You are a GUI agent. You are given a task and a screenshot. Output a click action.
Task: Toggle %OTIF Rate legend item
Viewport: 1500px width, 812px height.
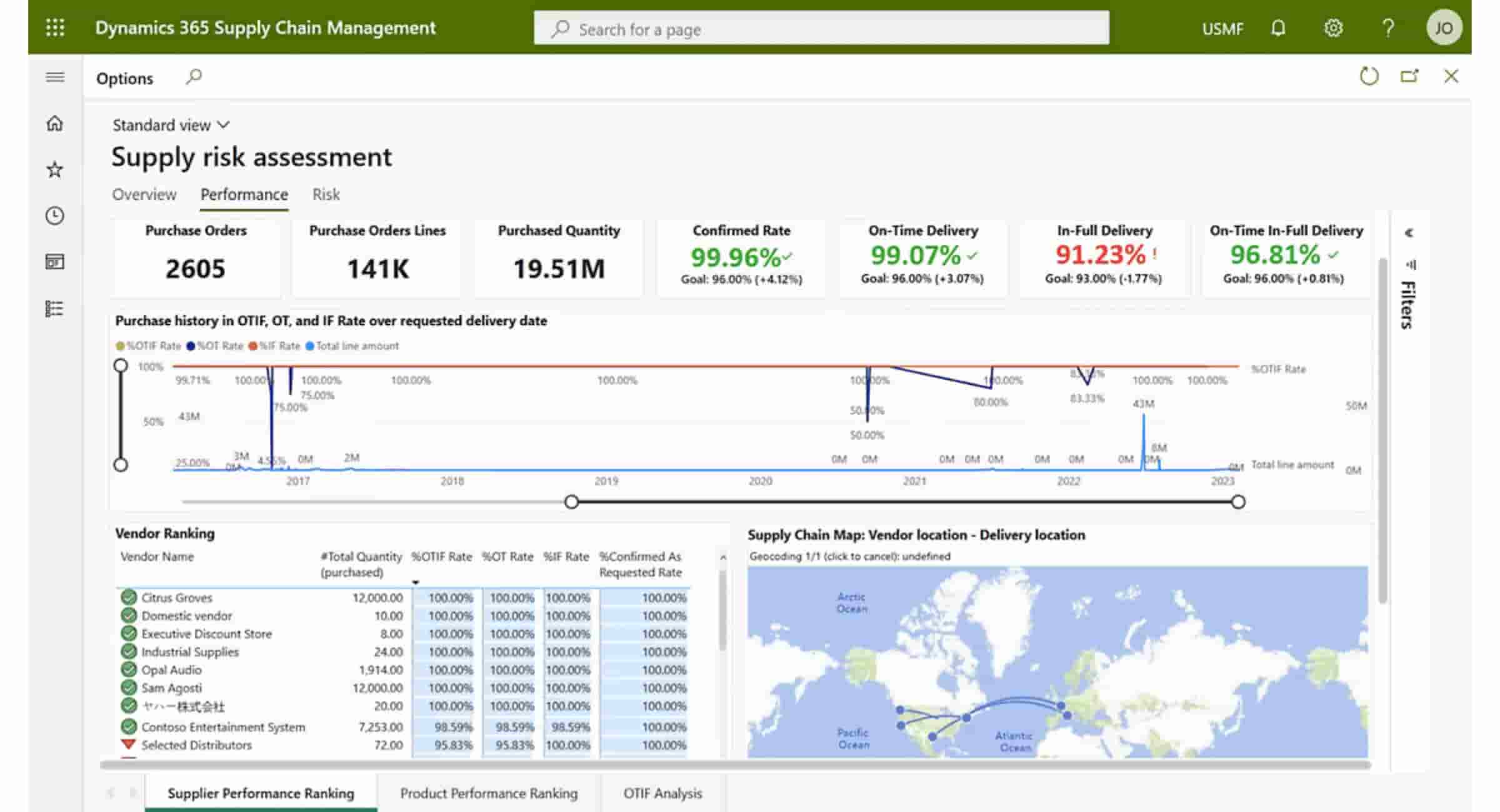148,345
